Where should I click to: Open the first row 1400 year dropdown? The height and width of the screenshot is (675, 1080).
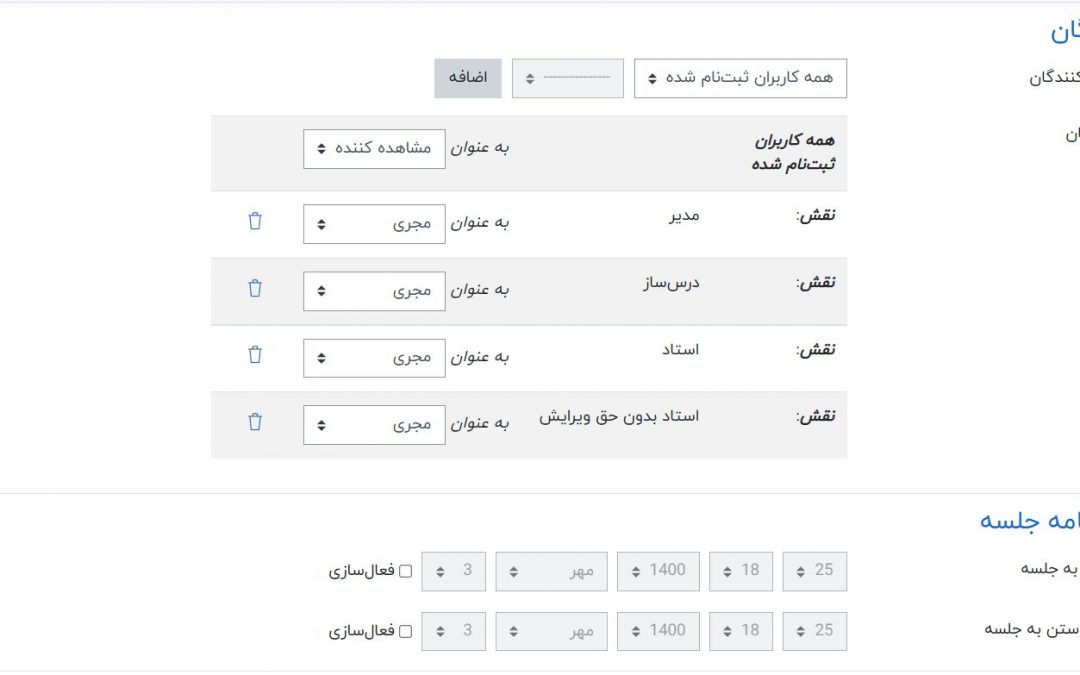[x=658, y=571]
